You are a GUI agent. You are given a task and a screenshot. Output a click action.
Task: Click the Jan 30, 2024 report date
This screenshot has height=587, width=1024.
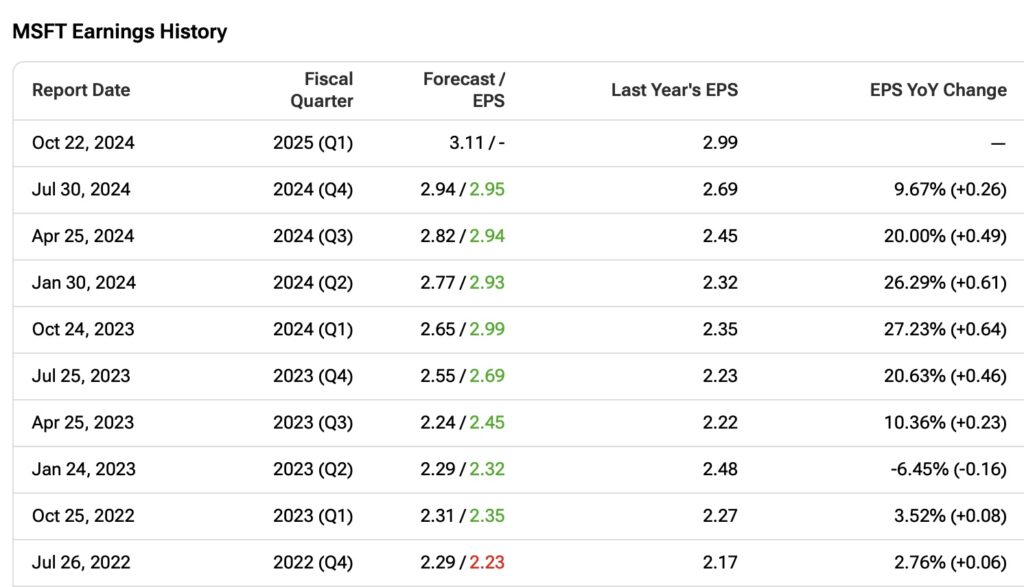point(83,283)
